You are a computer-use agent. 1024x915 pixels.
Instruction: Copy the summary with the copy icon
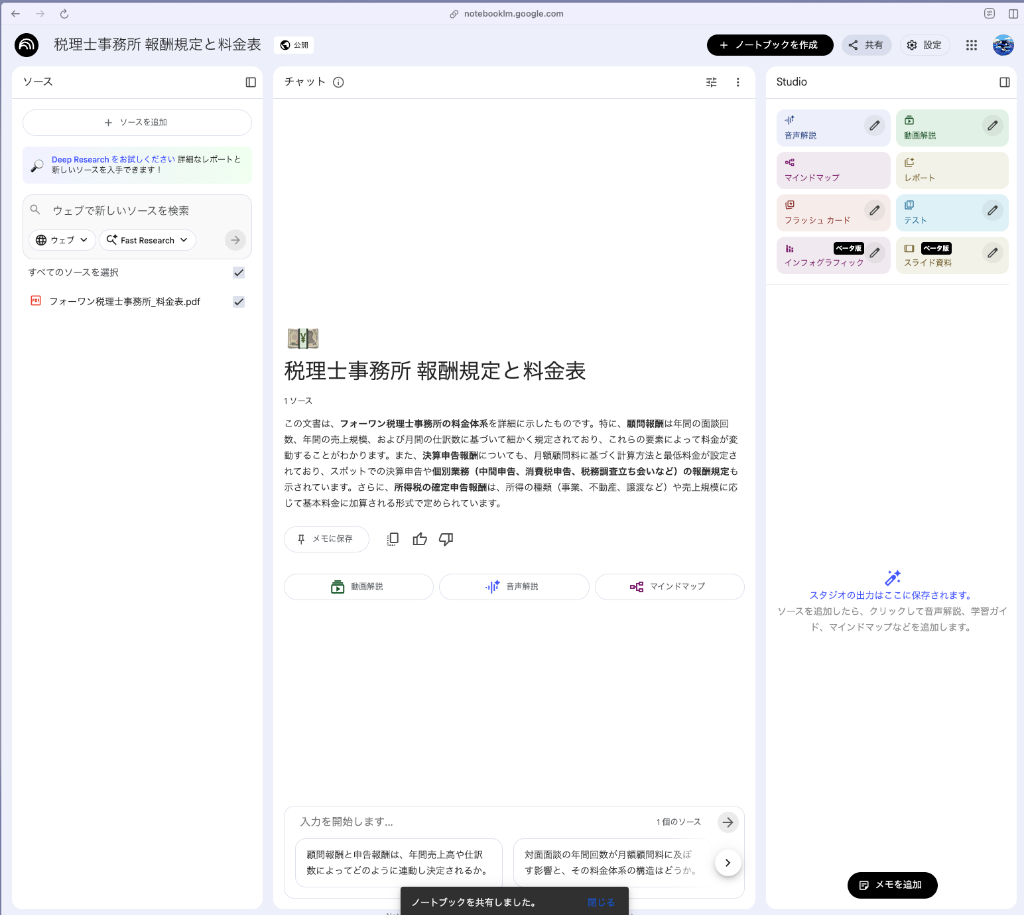tap(393, 539)
